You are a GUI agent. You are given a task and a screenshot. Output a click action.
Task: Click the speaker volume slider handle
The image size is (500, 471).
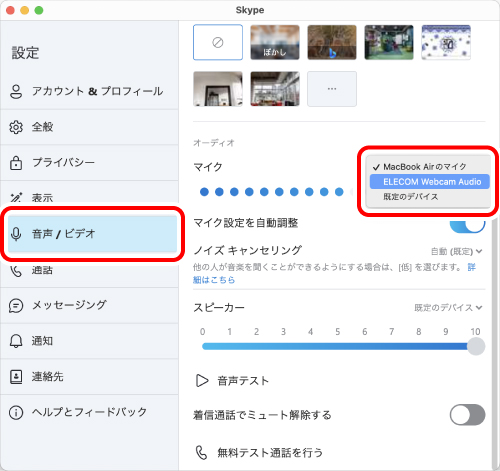(x=476, y=346)
